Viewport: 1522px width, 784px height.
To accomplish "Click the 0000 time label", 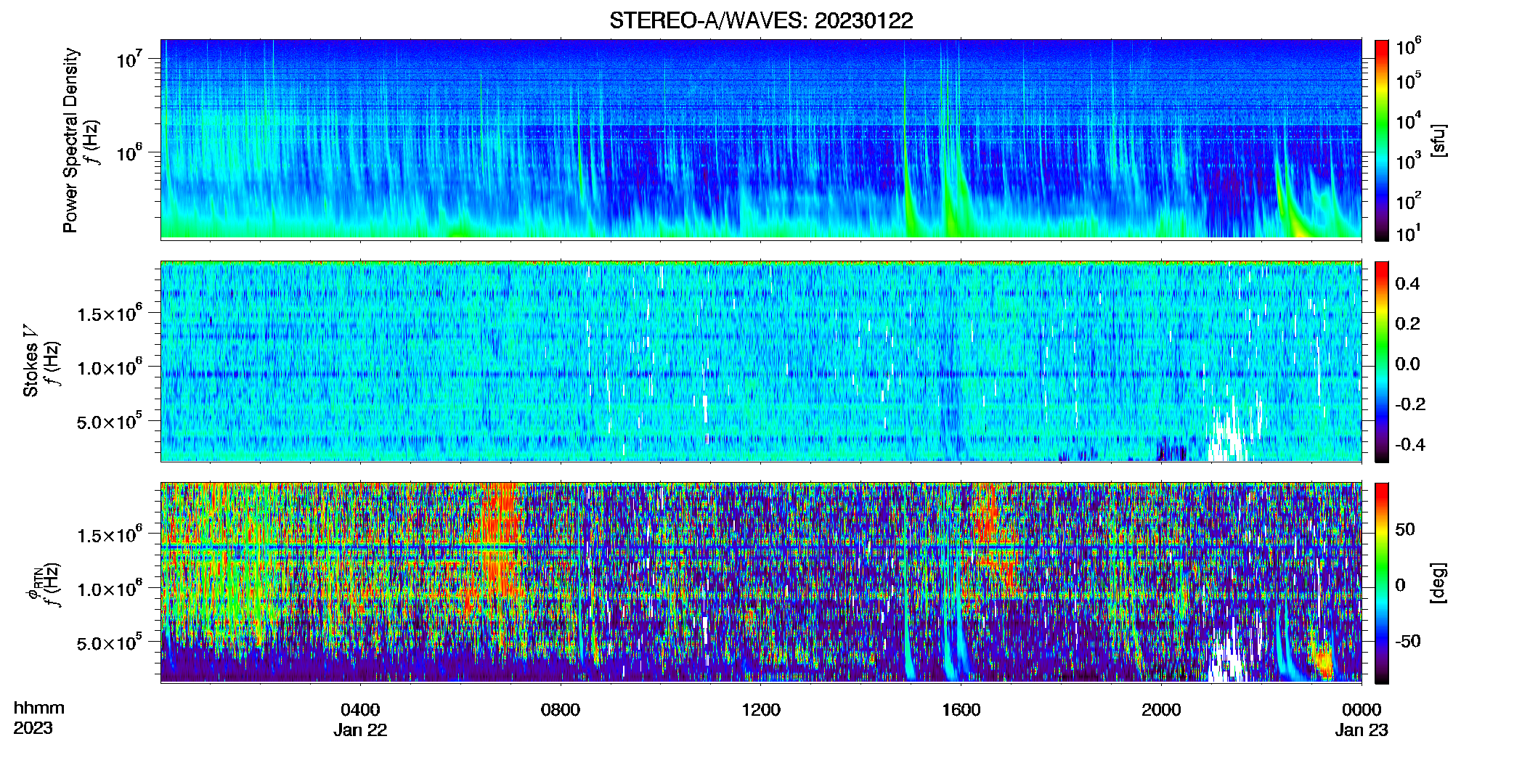I will (1362, 710).
